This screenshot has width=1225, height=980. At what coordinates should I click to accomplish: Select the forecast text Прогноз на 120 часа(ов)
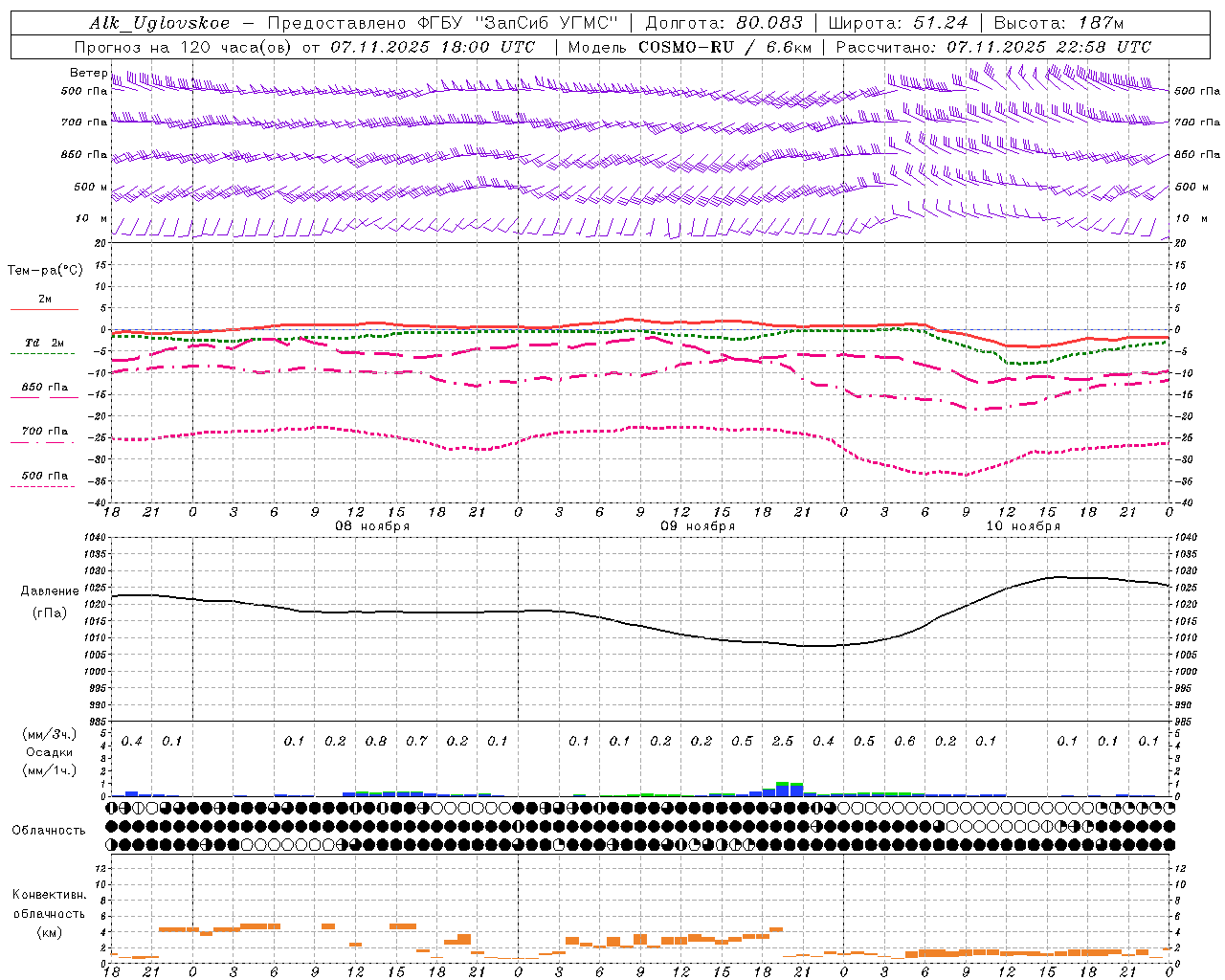(x=183, y=47)
